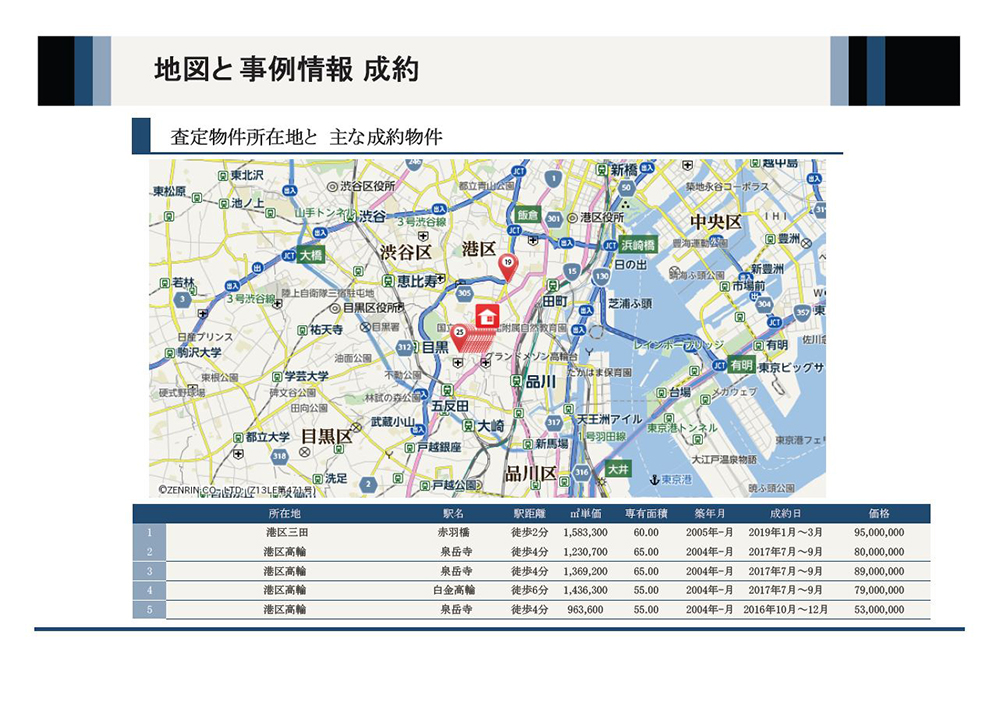Select the red map pin numbered 19
Screen dimensions: 1000x706
click(x=508, y=267)
